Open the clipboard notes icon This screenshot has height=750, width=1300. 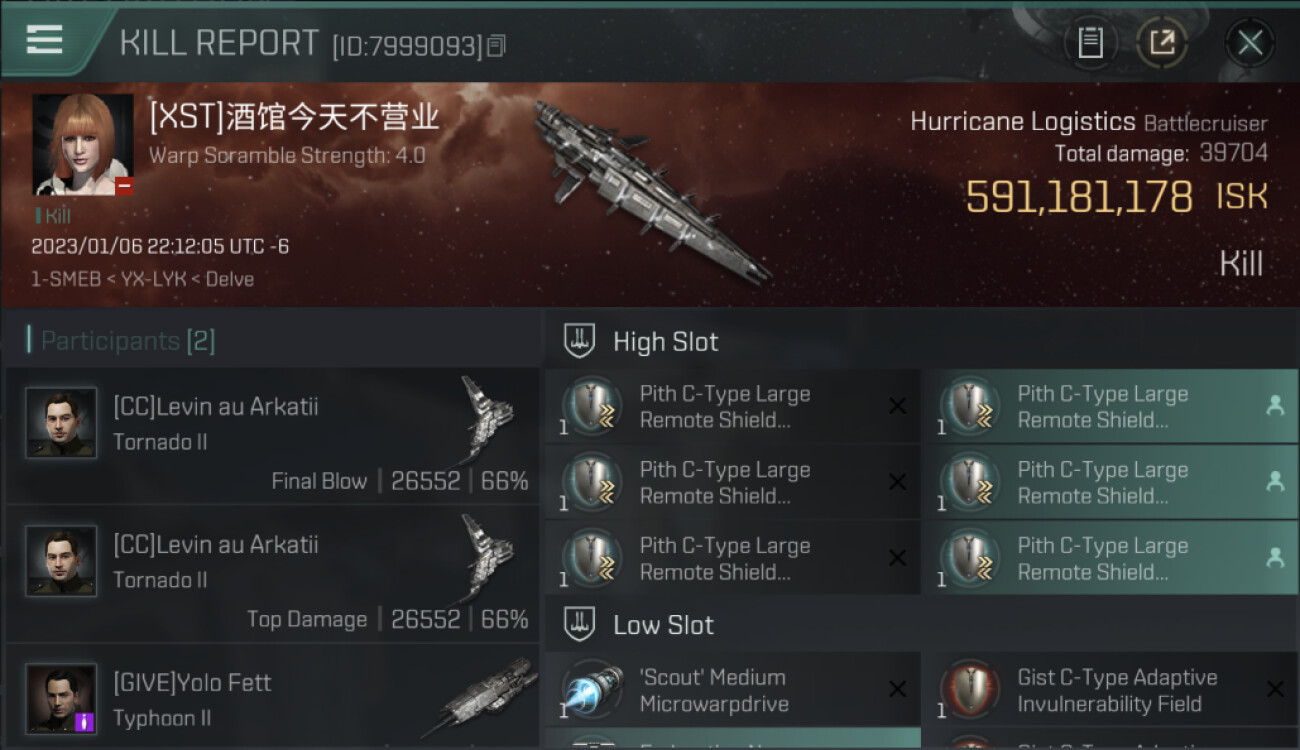(x=1090, y=43)
